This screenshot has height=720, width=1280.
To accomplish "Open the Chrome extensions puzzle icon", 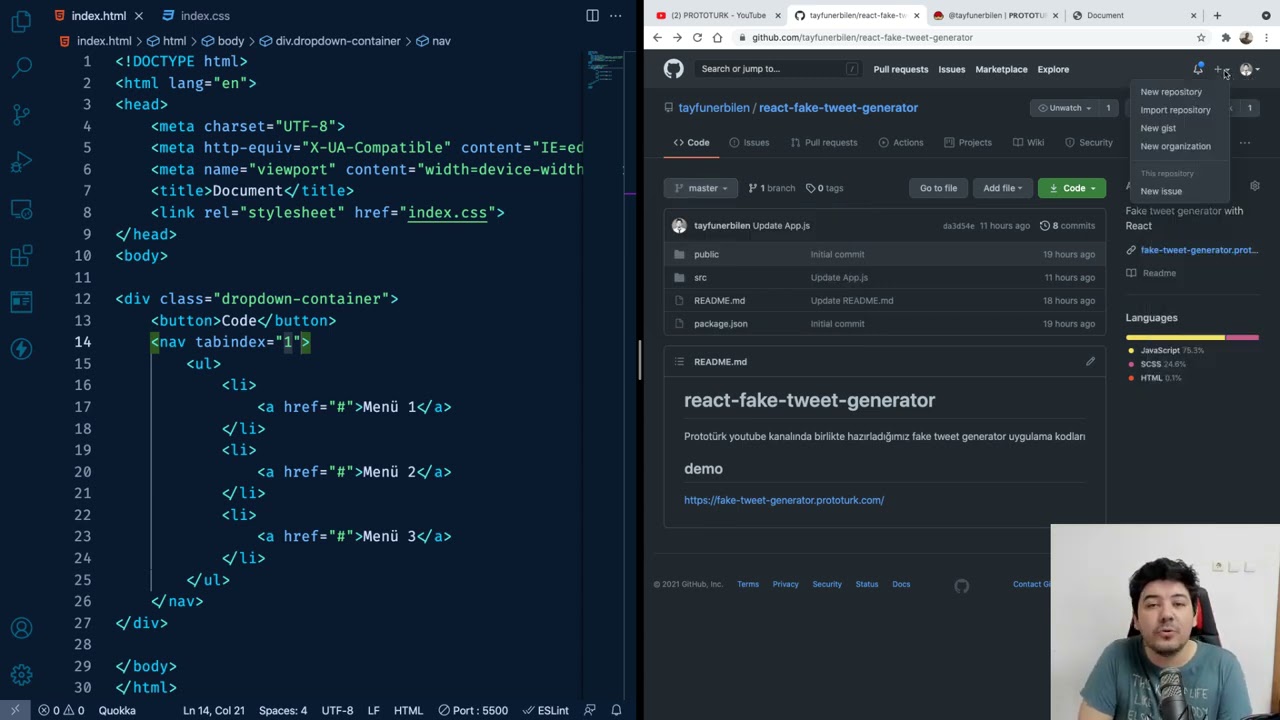I will click(x=1226, y=37).
